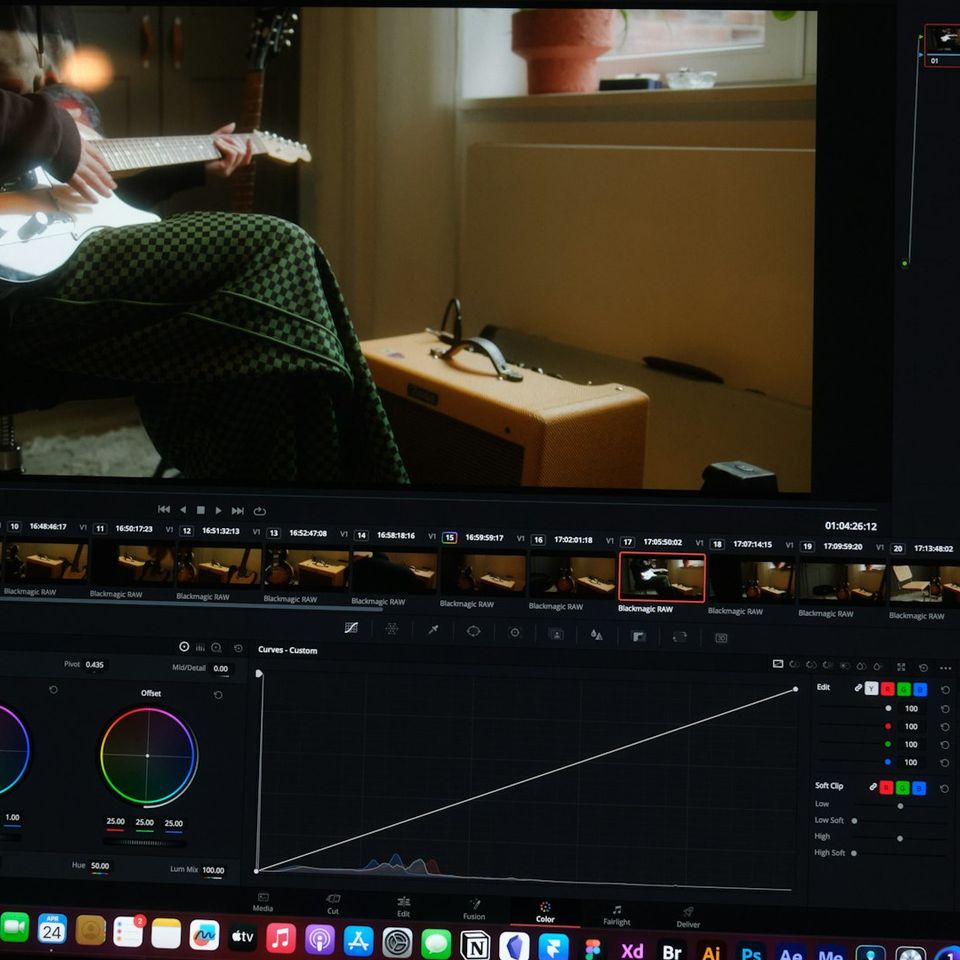Play the clip in reverse

[x=182, y=509]
